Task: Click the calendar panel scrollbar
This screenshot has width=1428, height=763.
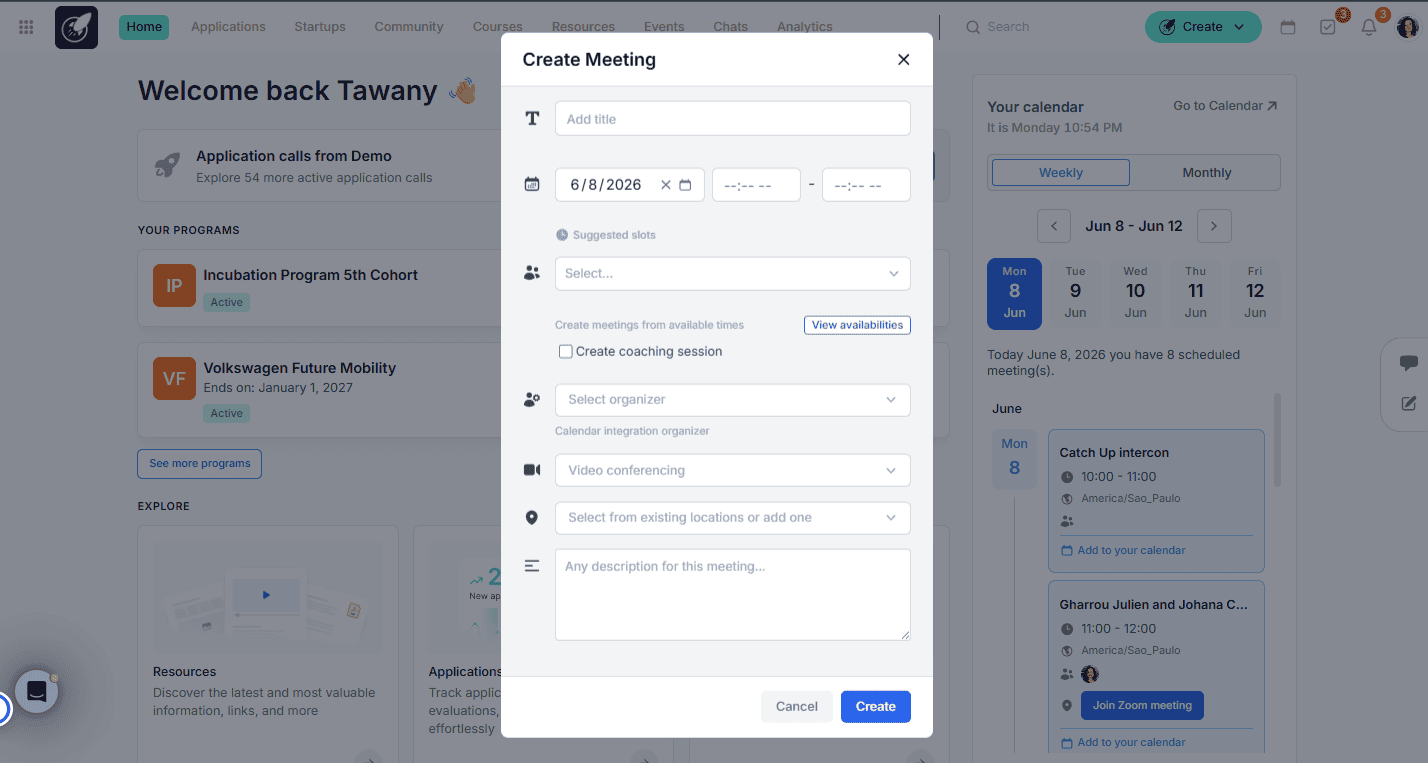Action: (1276, 440)
